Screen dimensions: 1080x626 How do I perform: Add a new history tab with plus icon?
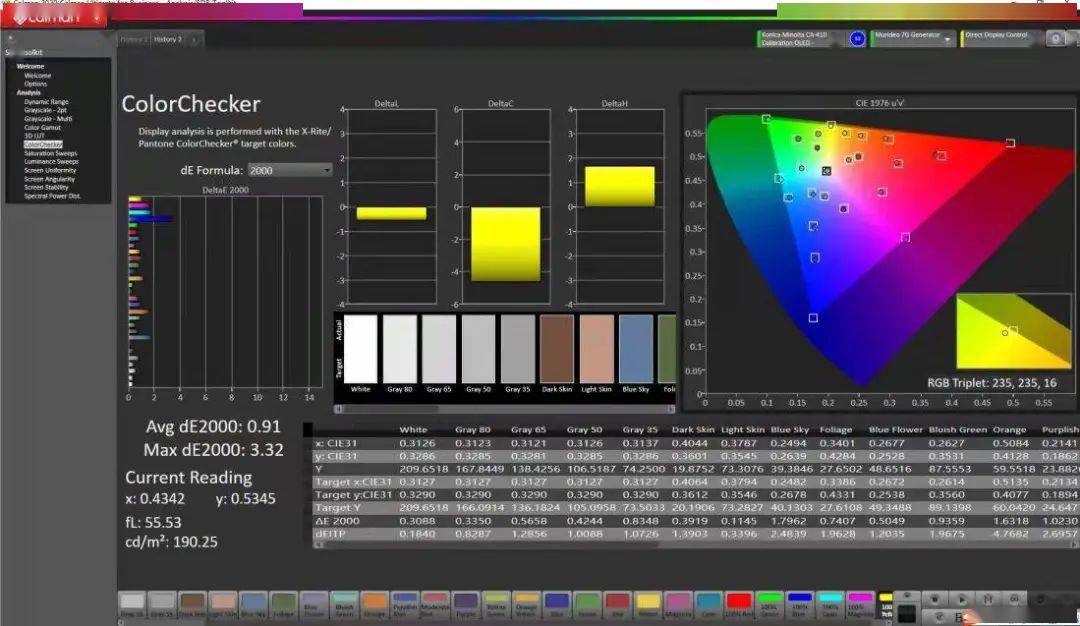[x=194, y=40]
